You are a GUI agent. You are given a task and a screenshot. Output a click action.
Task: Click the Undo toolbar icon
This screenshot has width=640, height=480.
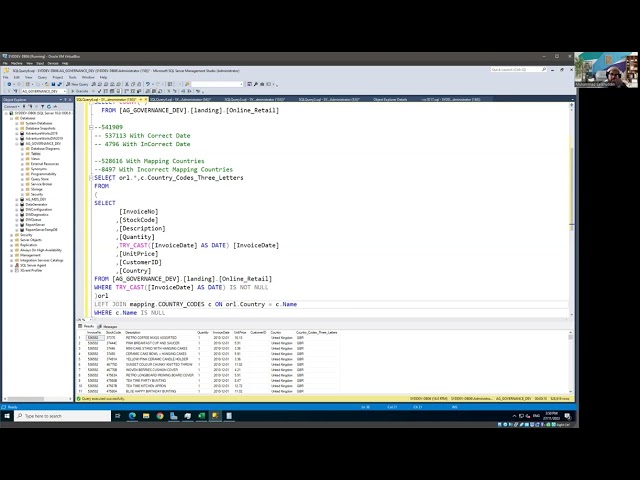[148, 84]
